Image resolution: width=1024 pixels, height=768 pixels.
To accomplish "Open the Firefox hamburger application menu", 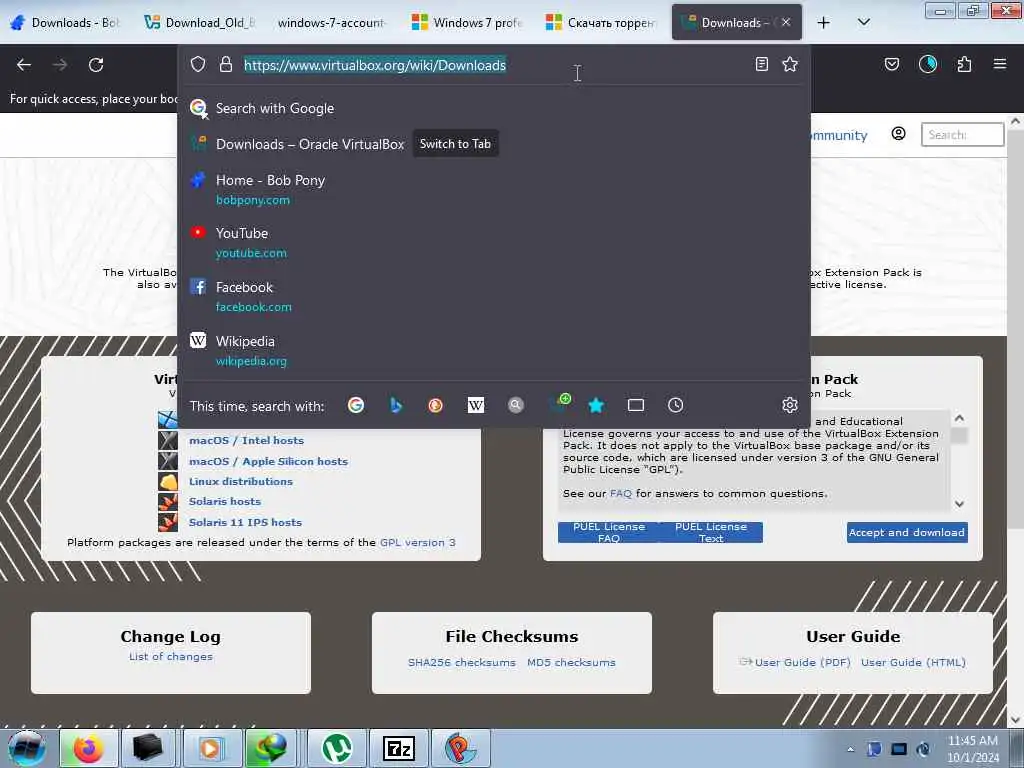I will click(x=1000, y=64).
